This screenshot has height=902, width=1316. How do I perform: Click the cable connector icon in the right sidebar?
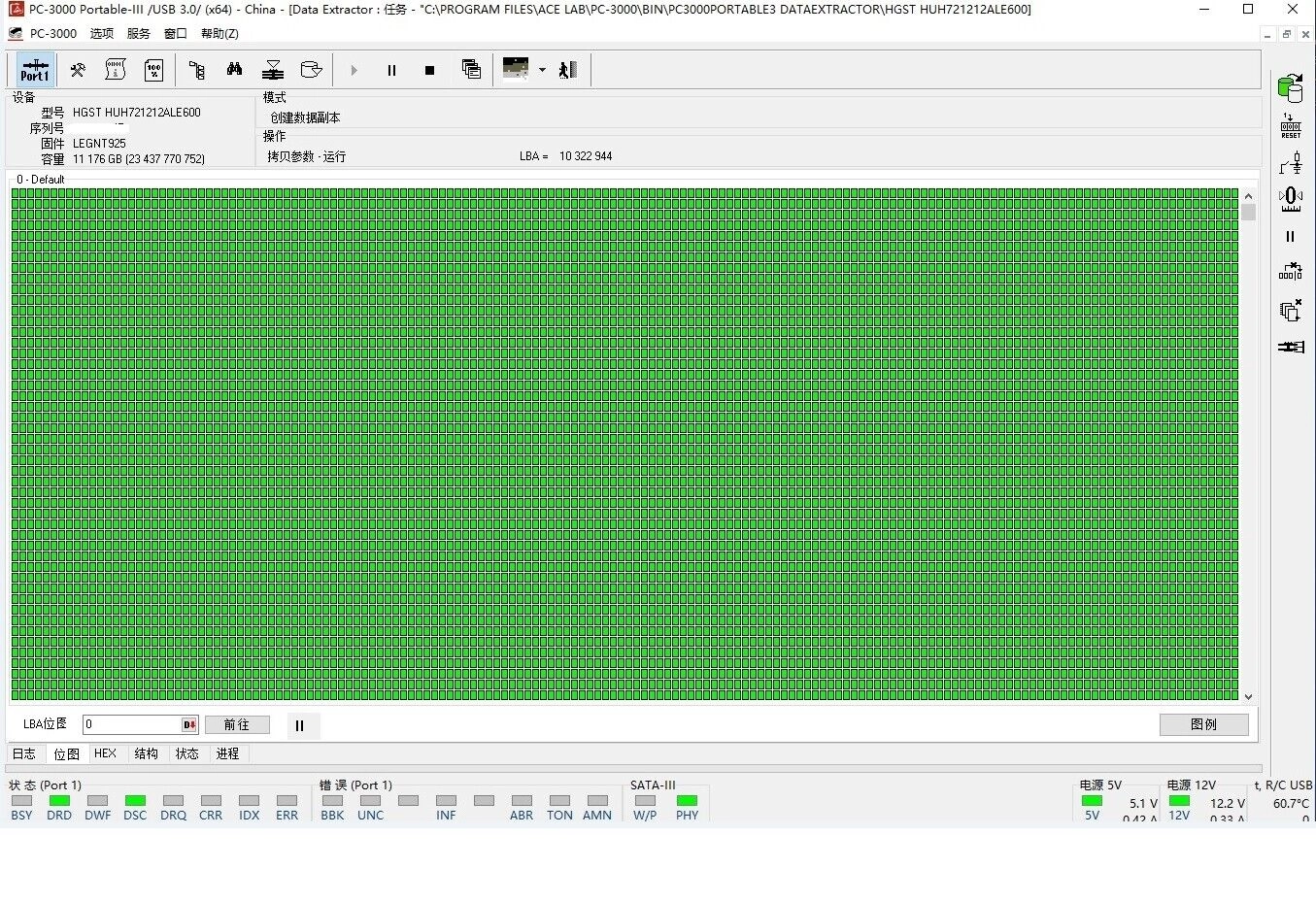point(1291,347)
